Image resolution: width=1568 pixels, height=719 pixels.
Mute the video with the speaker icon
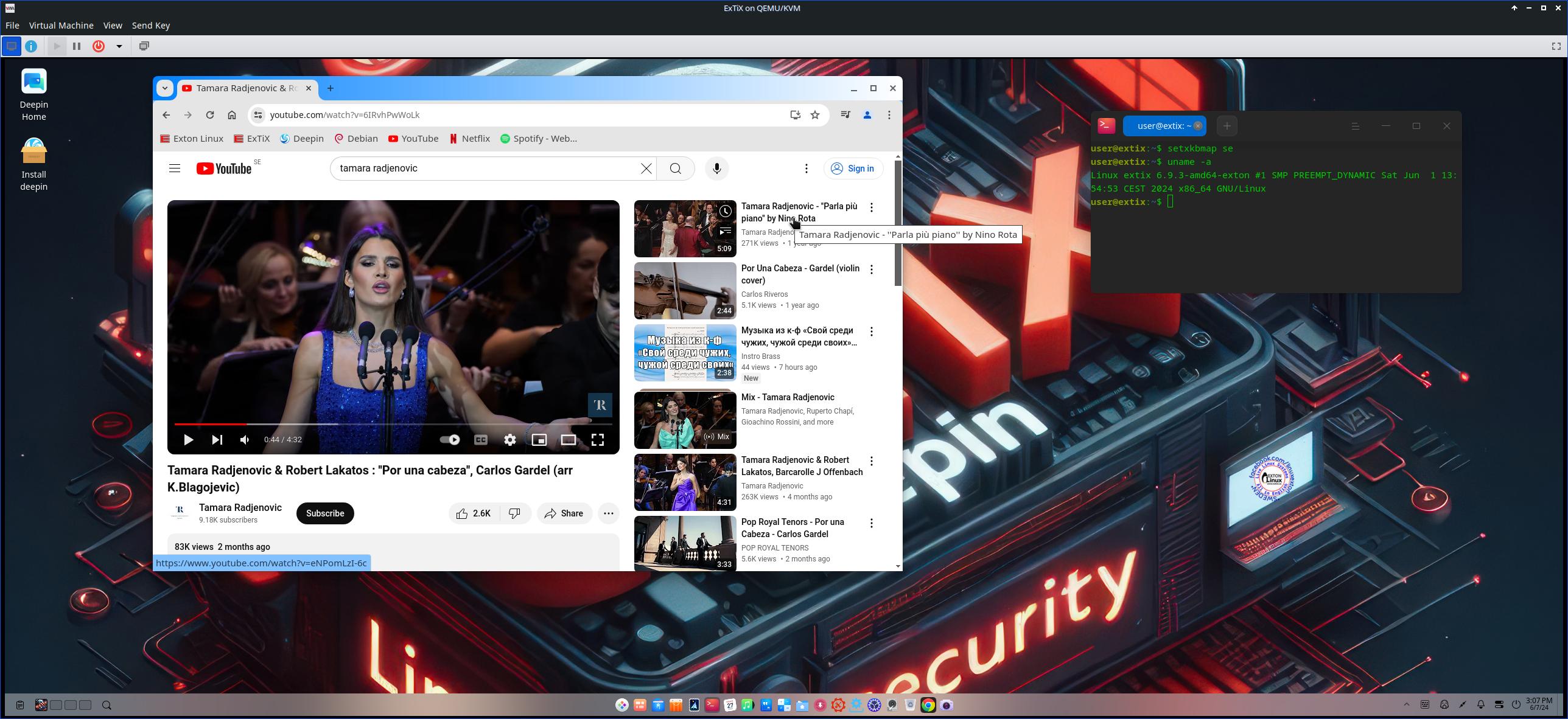pos(245,439)
